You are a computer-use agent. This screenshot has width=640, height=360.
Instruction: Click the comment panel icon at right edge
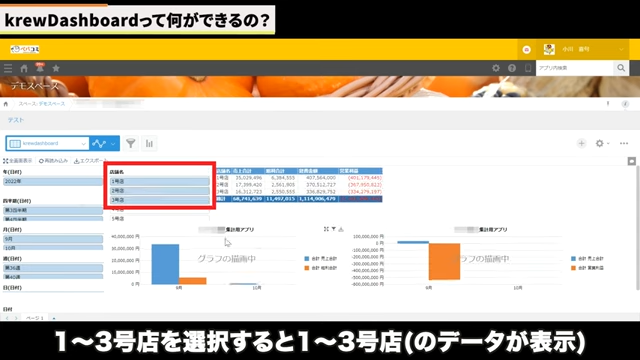[x=631, y=161]
